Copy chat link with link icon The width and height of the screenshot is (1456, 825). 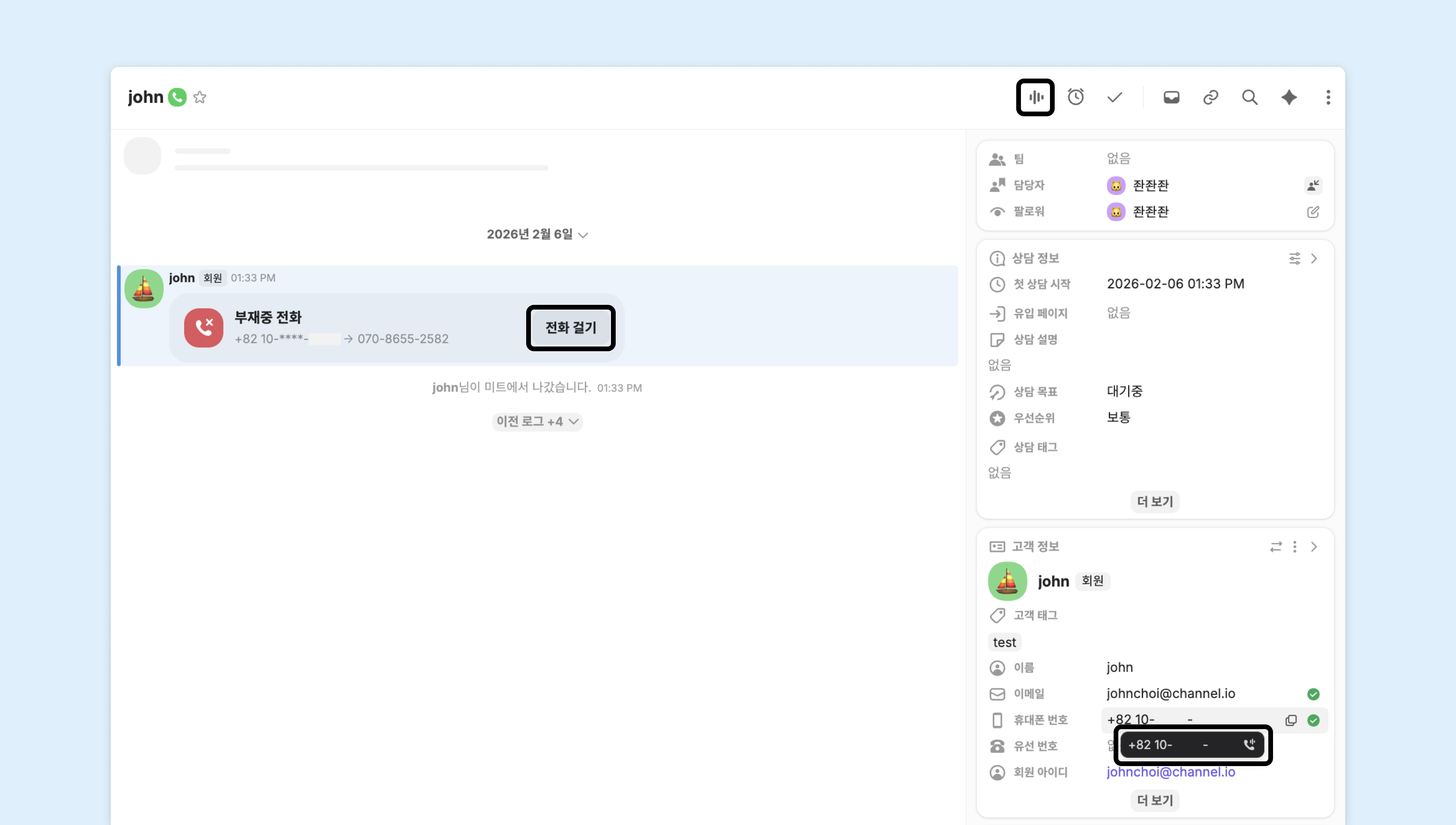(x=1210, y=97)
